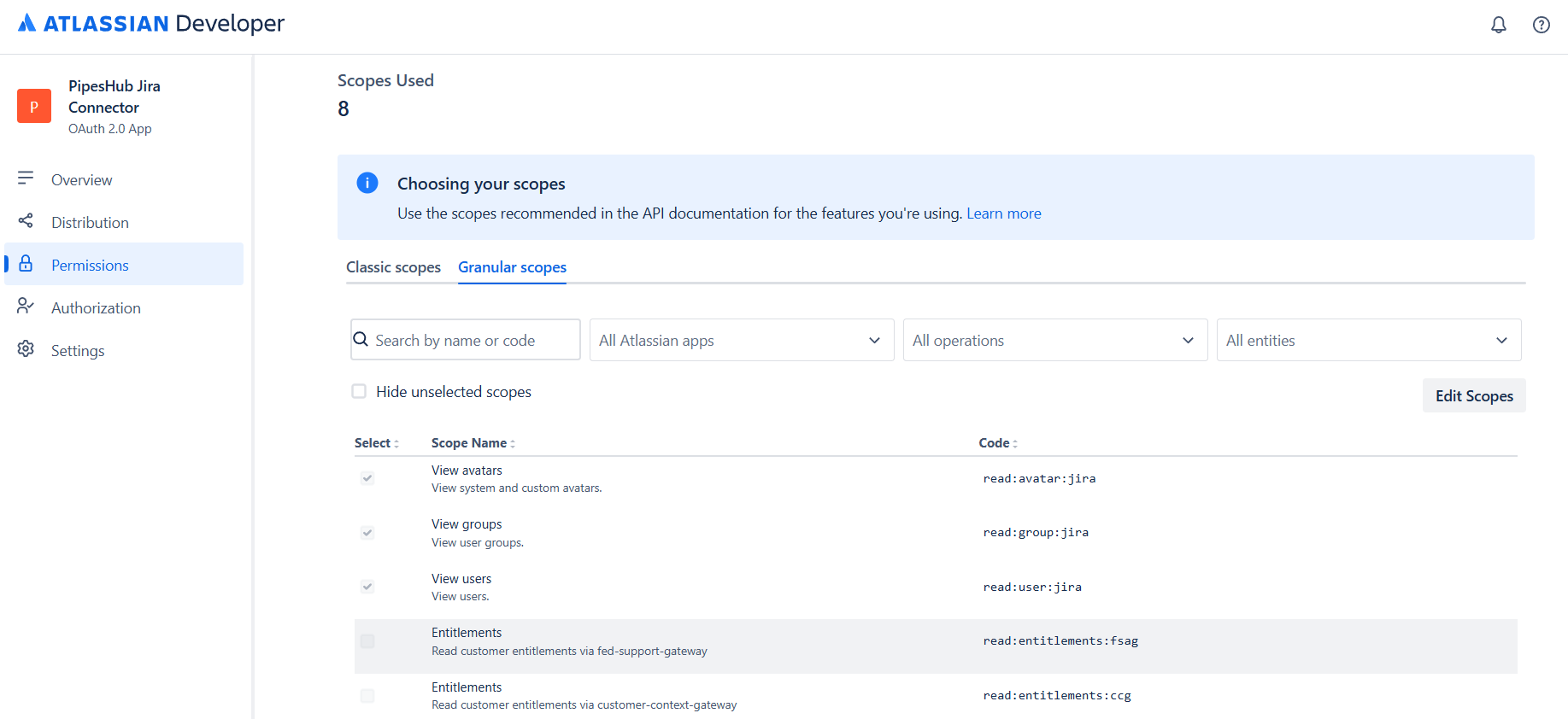The width and height of the screenshot is (1568, 719).
Task: Open Authorization in the sidebar
Action: point(124,307)
